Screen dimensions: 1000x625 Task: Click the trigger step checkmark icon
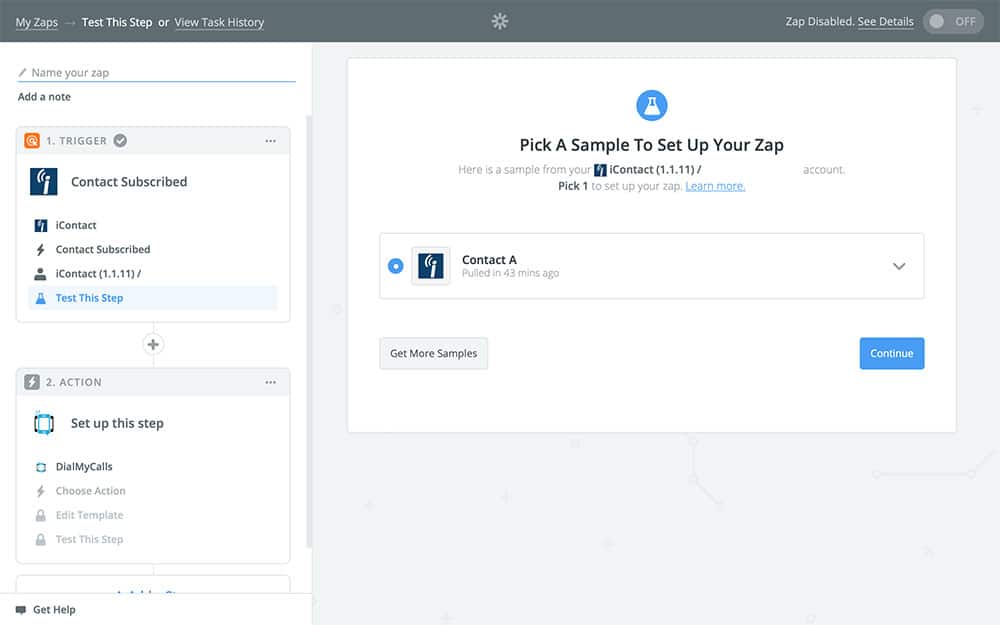click(x=120, y=141)
